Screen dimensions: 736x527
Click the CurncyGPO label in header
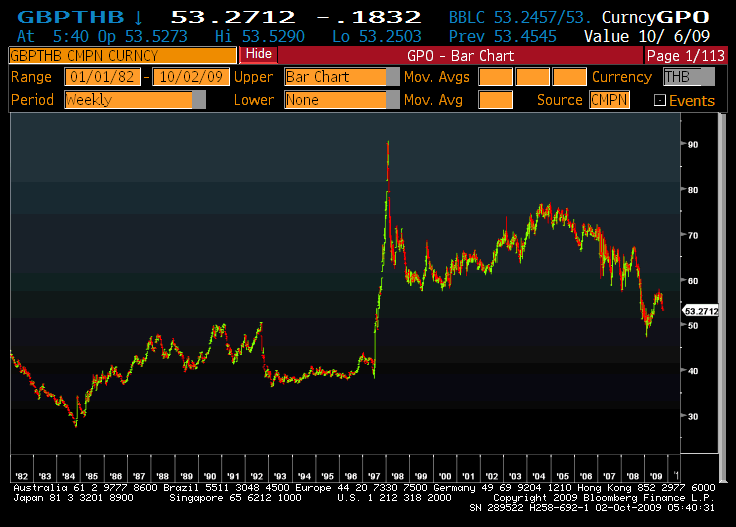(x=655, y=17)
